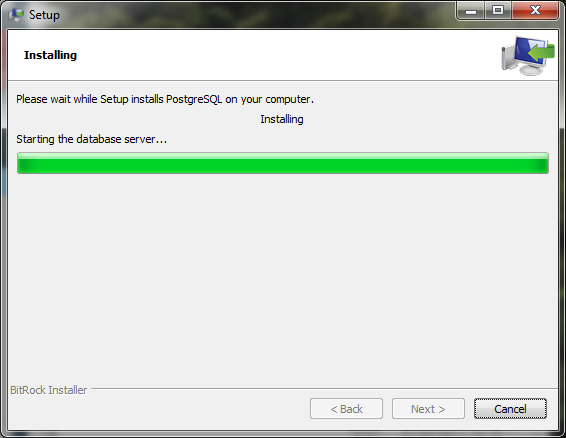
Task: Click the white header banner area
Action: coord(253,55)
